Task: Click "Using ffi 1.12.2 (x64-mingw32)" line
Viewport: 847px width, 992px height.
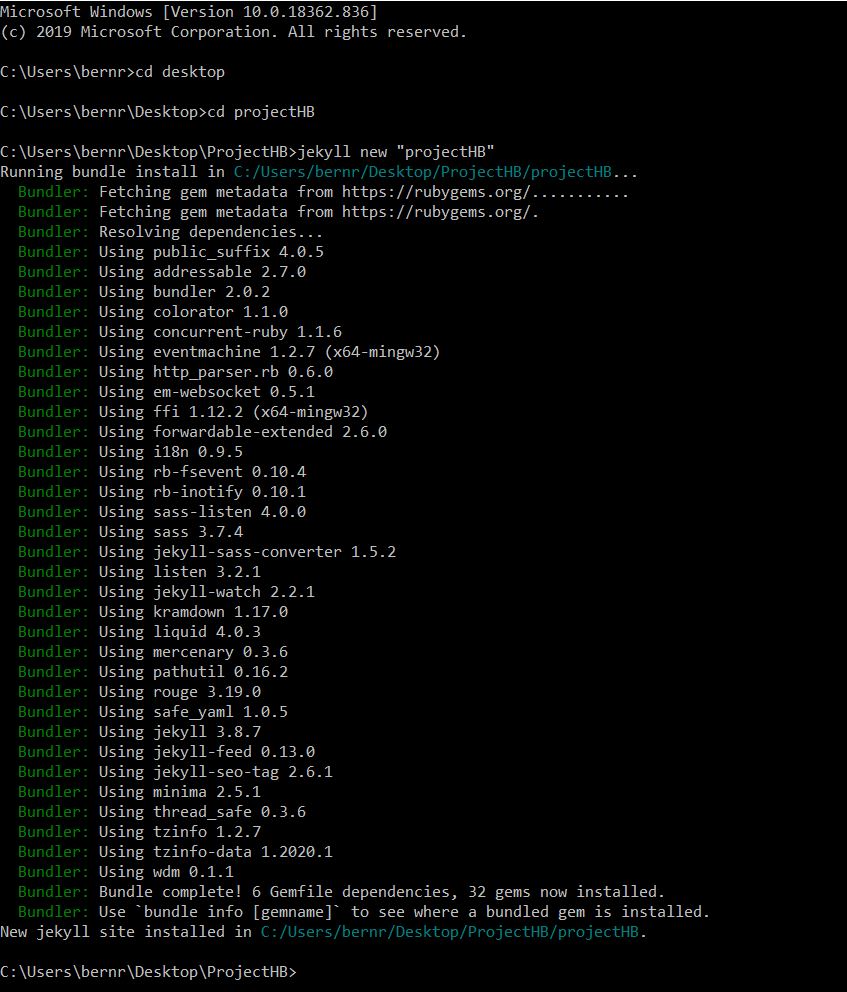Action: coord(193,412)
